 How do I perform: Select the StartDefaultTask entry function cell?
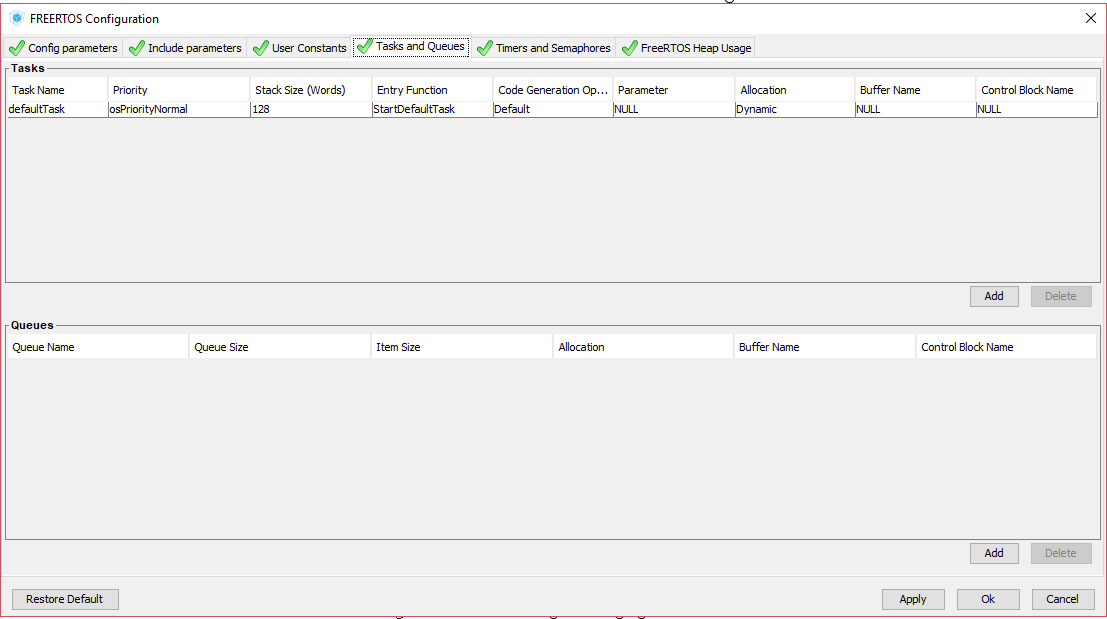433,109
